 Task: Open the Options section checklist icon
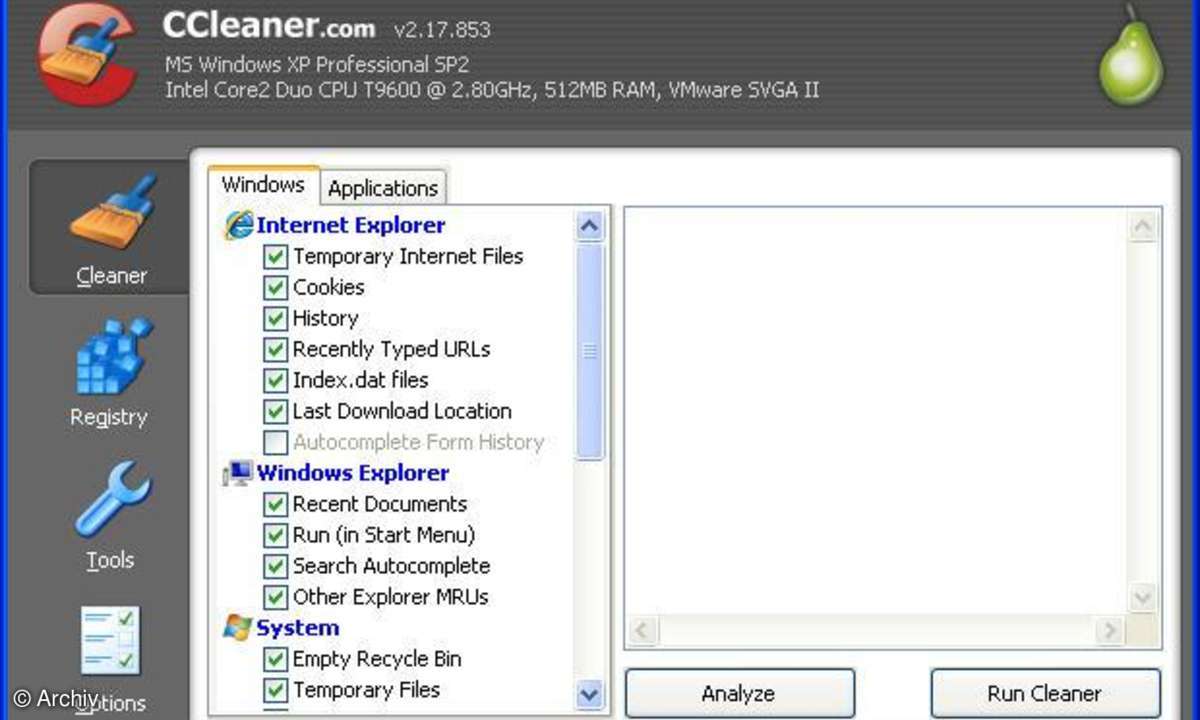click(x=111, y=640)
